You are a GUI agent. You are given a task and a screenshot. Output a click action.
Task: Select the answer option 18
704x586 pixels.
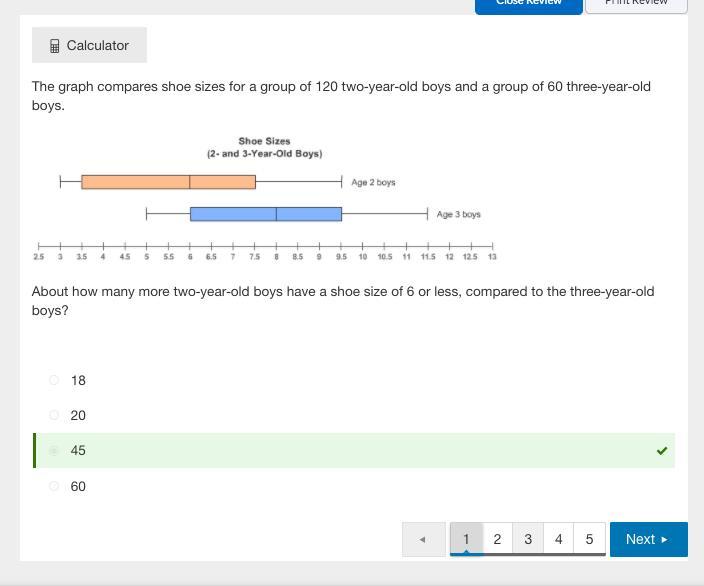(x=54, y=380)
